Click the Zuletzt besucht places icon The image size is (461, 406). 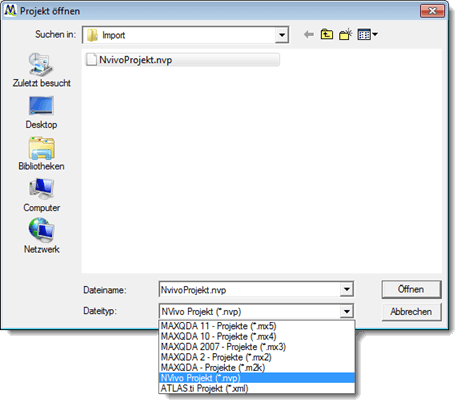click(x=41, y=65)
